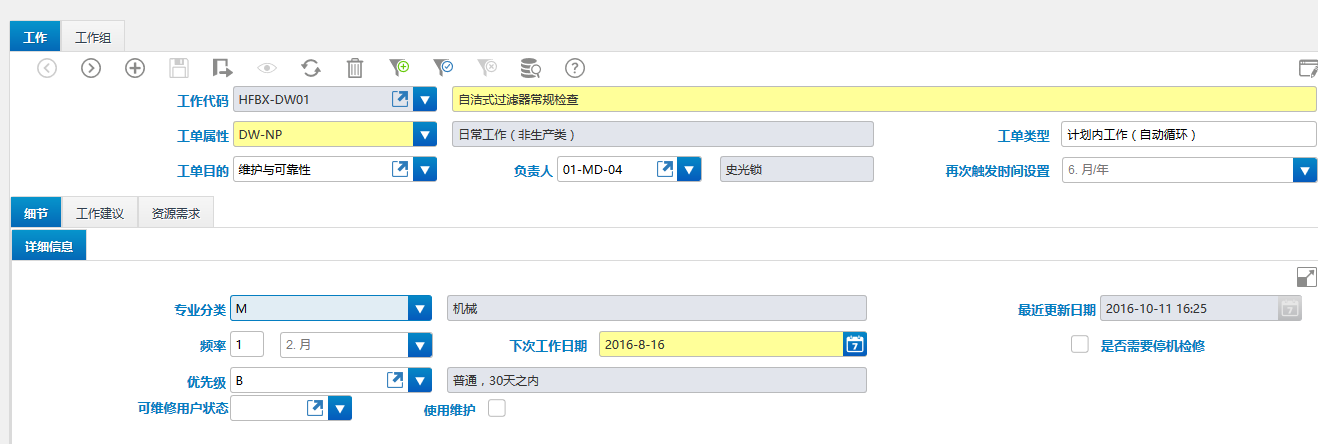Click the 频率 number input field
The image size is (1318, 444).
pos(247,344)
